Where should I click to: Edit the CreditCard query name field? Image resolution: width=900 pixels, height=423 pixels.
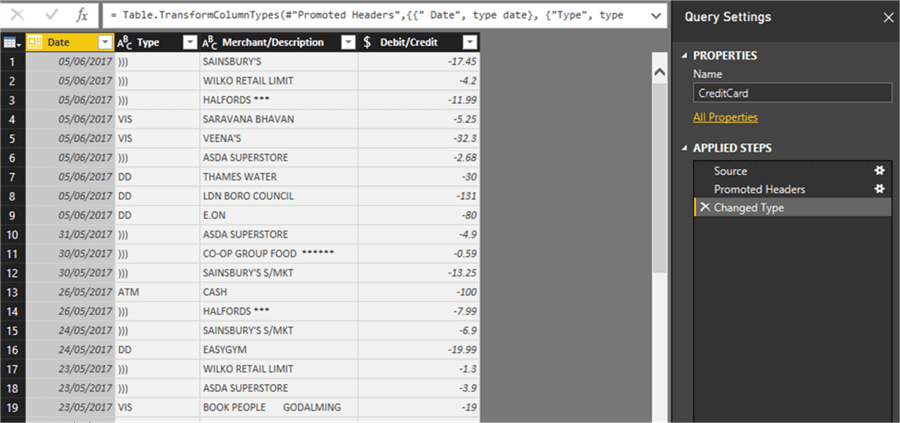click(793, 93)
